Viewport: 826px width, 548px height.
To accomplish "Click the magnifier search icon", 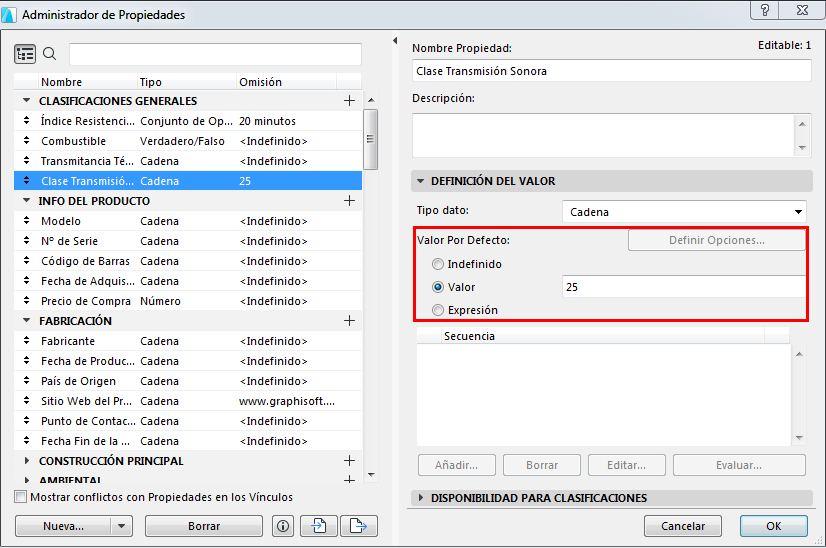I will pos(50,54).
